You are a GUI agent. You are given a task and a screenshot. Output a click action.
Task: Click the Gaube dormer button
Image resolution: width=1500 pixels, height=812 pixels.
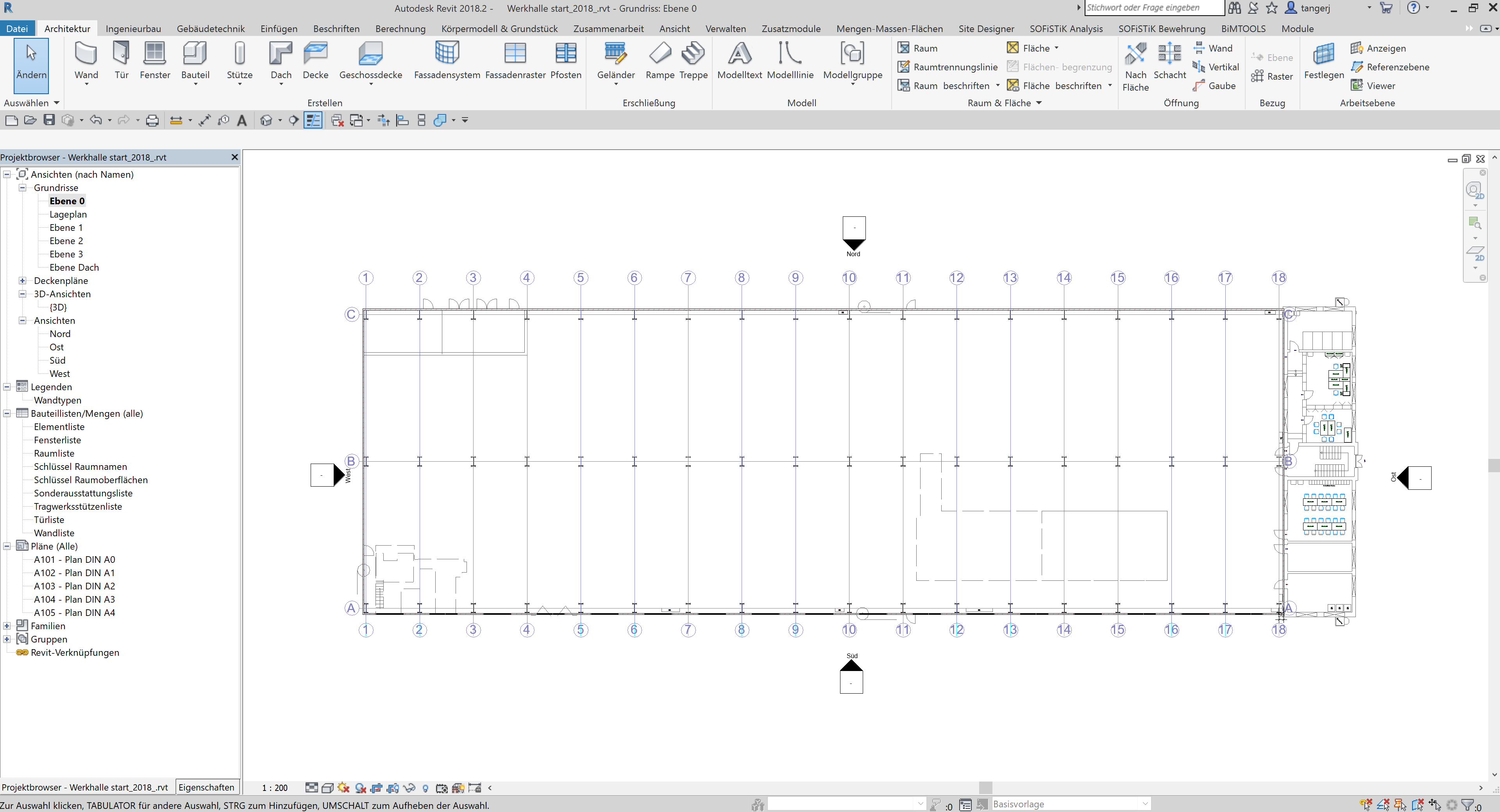(x=1214, y=86)
